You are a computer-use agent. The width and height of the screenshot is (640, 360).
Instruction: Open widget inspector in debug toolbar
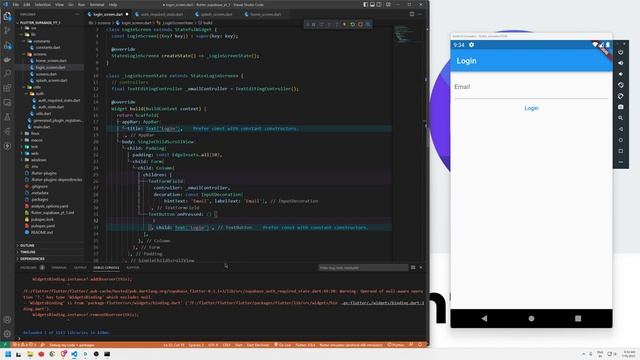pyautogui.click(x=368, y=24)
